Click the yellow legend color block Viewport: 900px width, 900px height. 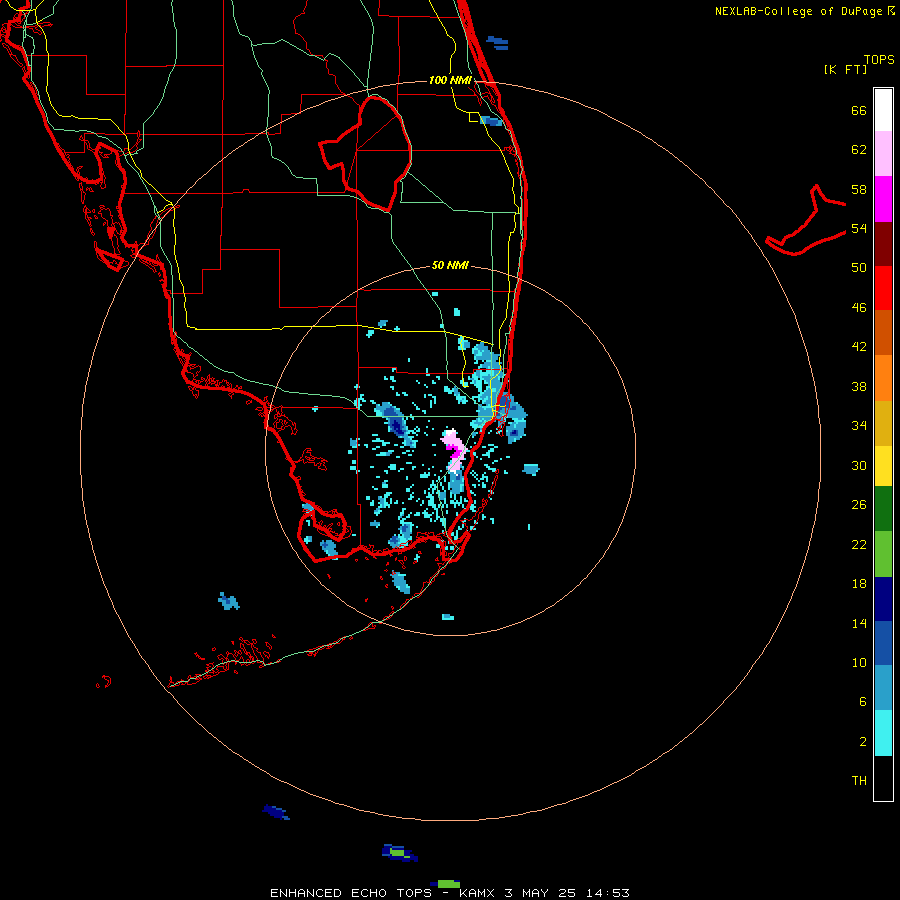883,466
